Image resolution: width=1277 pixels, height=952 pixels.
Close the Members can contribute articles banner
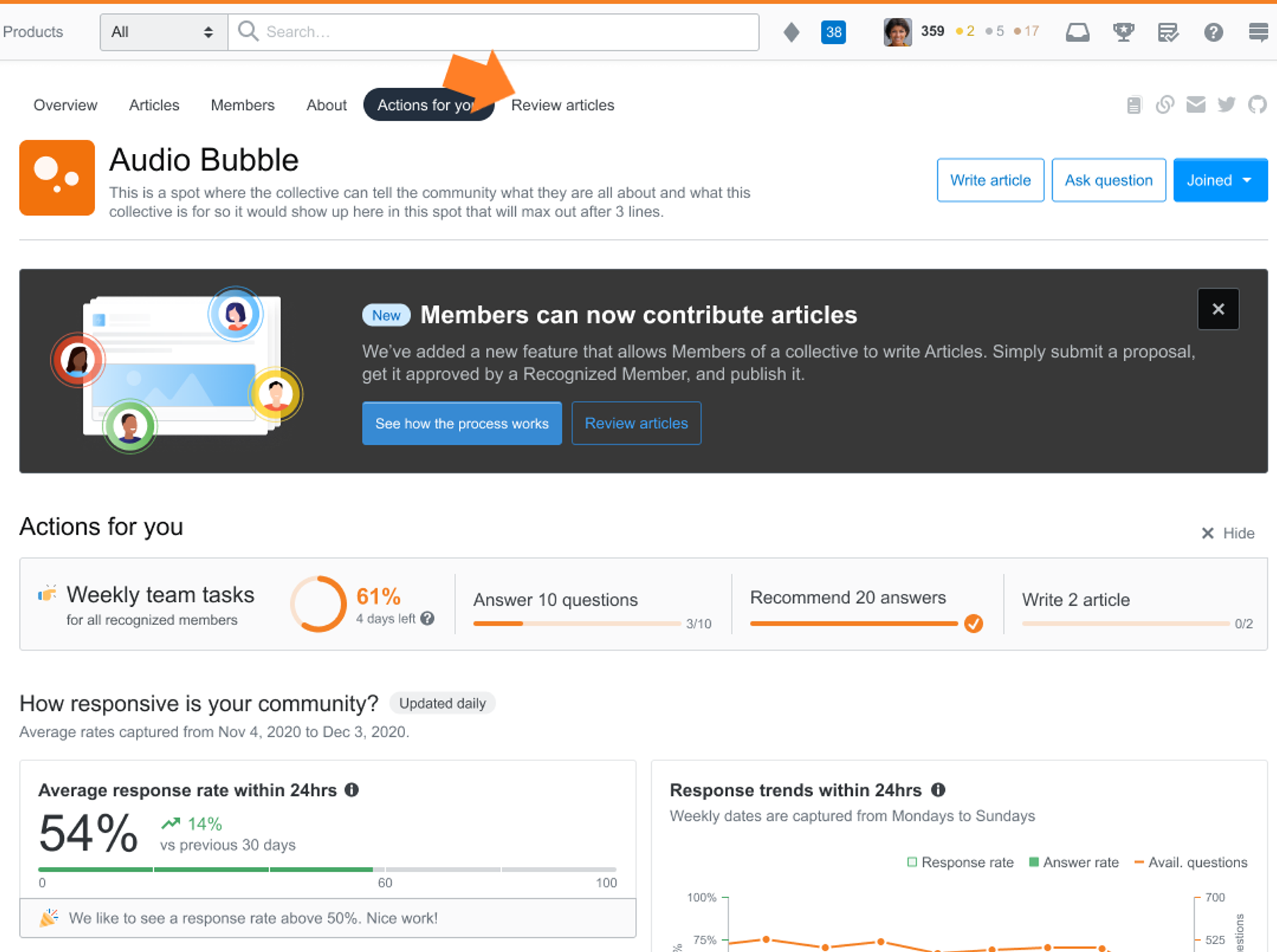[1218, 309]
